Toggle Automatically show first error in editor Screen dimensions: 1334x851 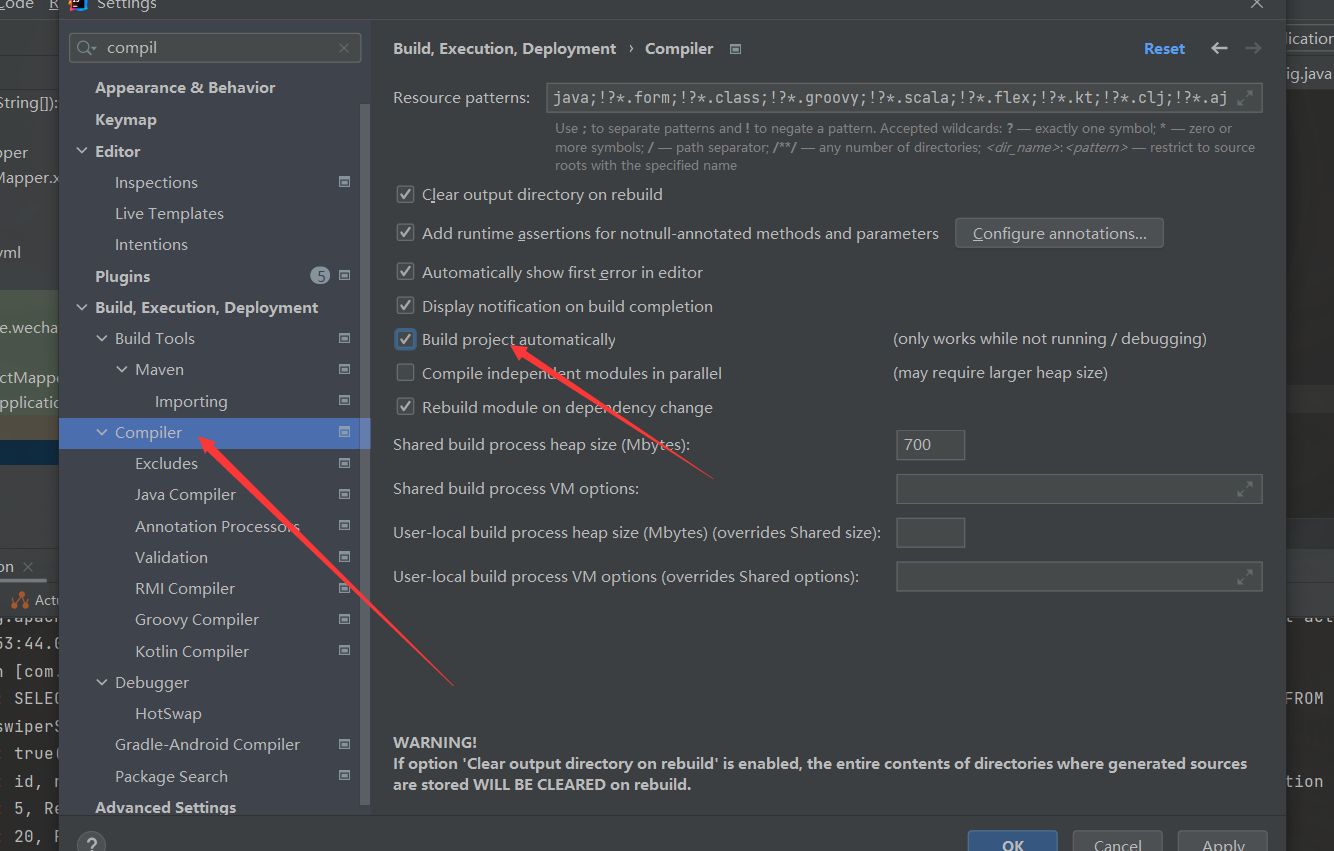pyautogui.click(x=405, y=271)
